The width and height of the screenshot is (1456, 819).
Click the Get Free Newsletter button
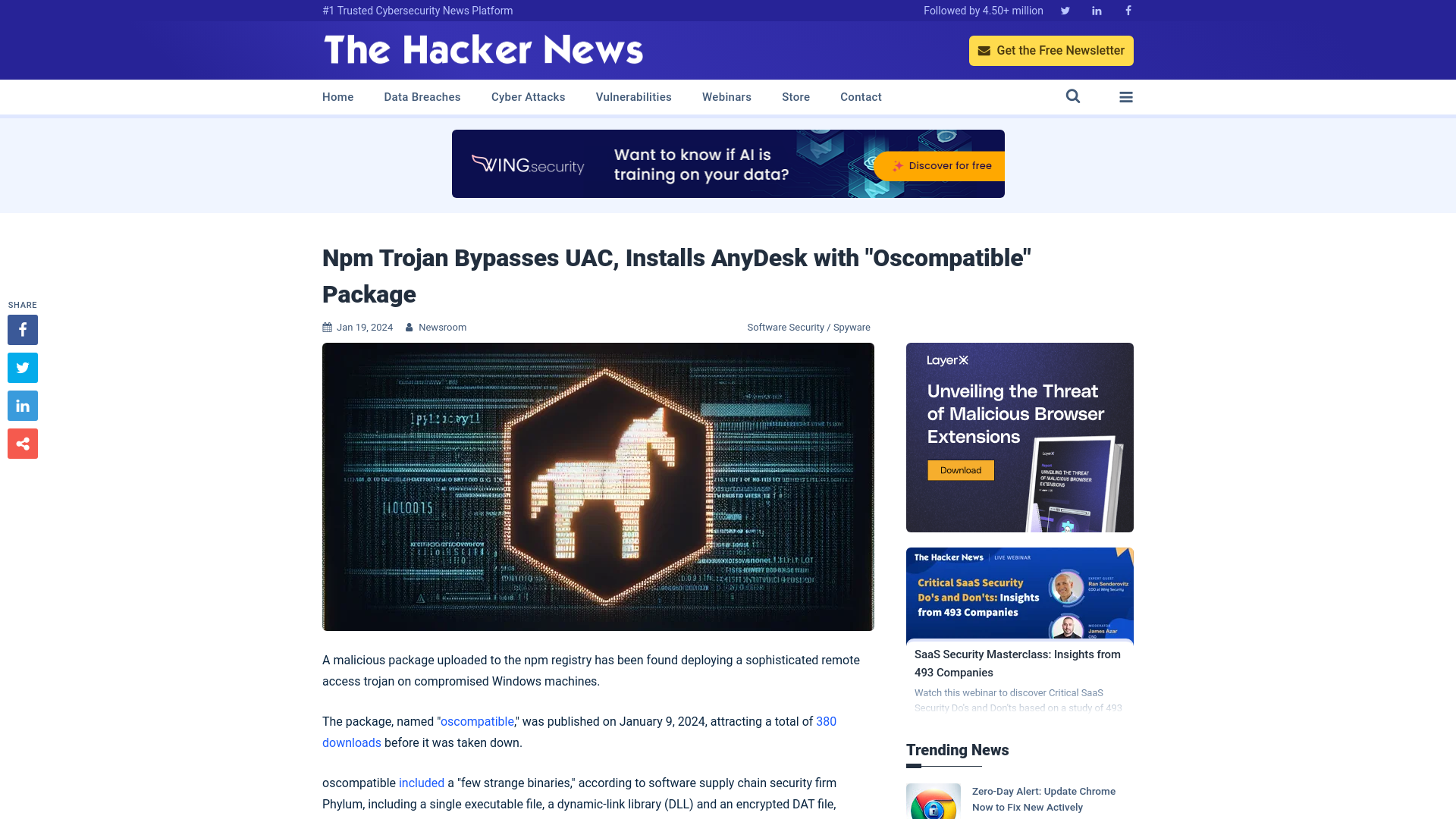(1051, 50)
